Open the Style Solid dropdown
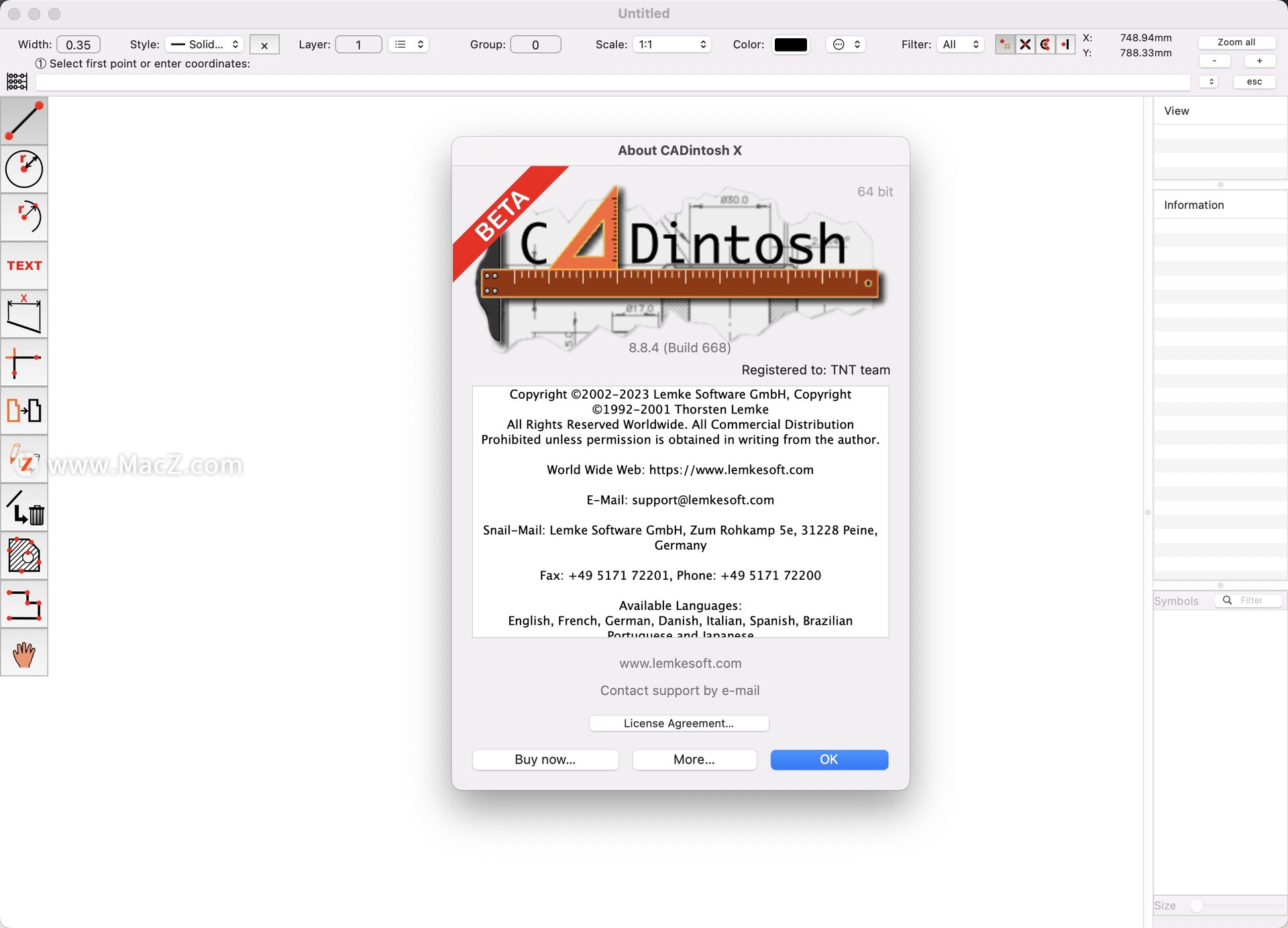This screenshot has width=1288, height=928. pos(204,44)
